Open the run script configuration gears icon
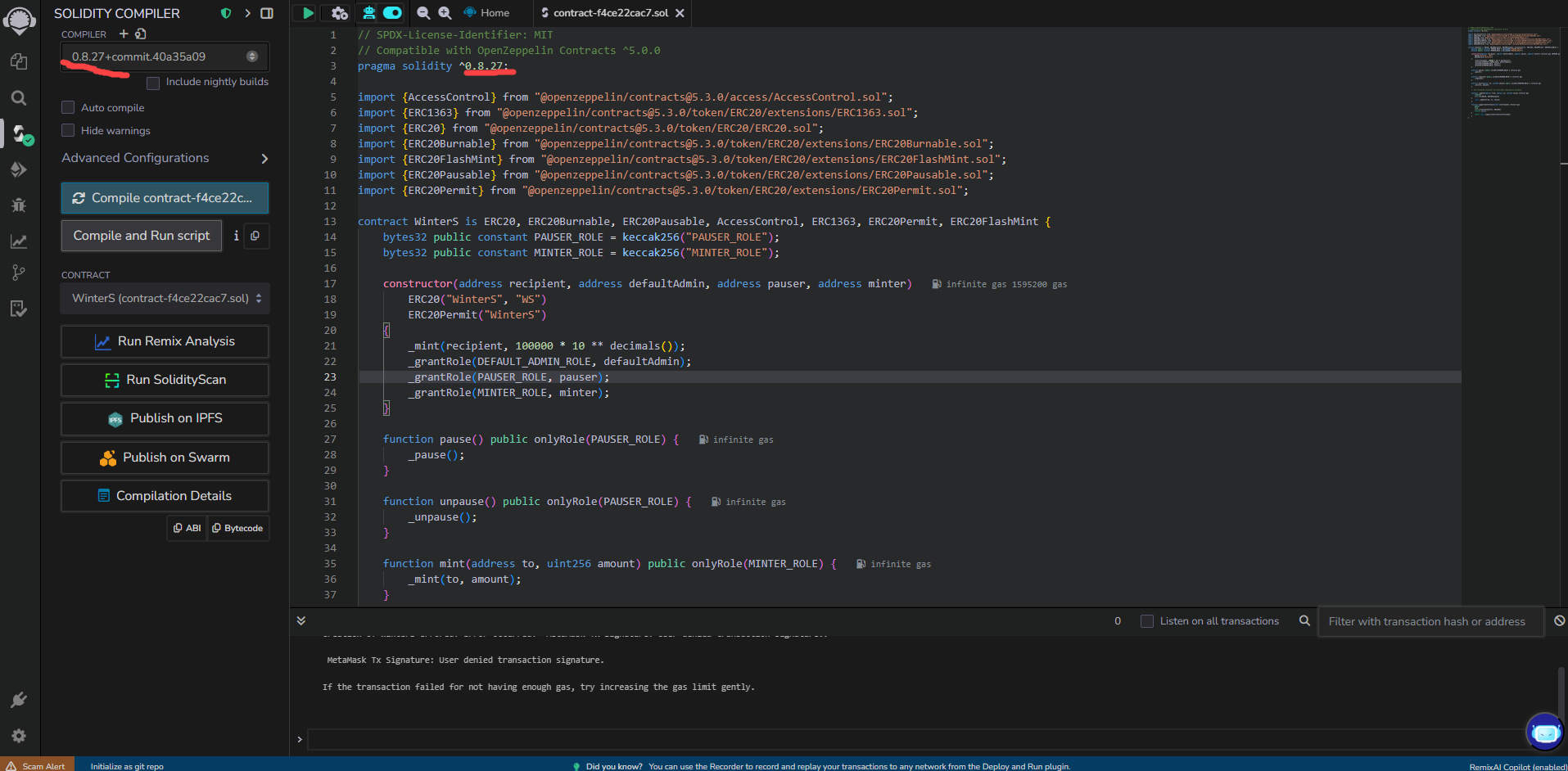This screenshot has height=771, width=1568. coord(339,12)
